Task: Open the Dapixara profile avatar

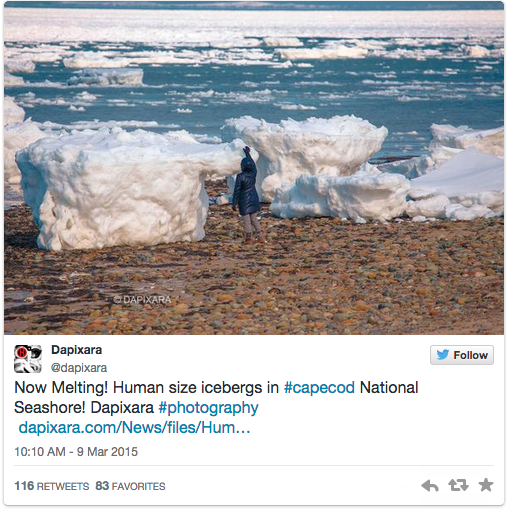Action: pyautogui.click(x=28, y=359)
